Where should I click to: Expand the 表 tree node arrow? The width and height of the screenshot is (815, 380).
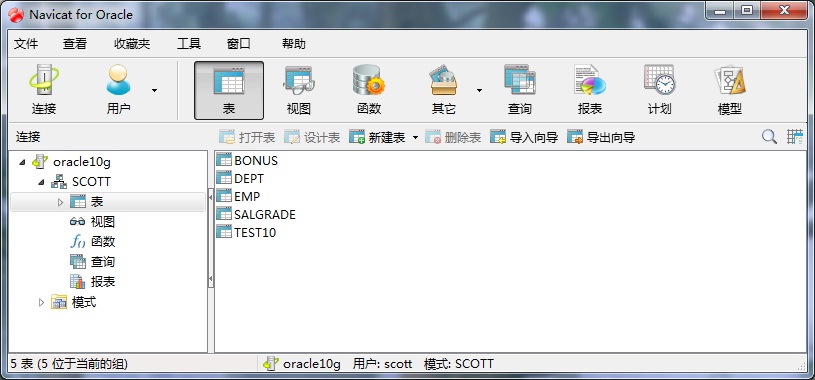(60, 202)
